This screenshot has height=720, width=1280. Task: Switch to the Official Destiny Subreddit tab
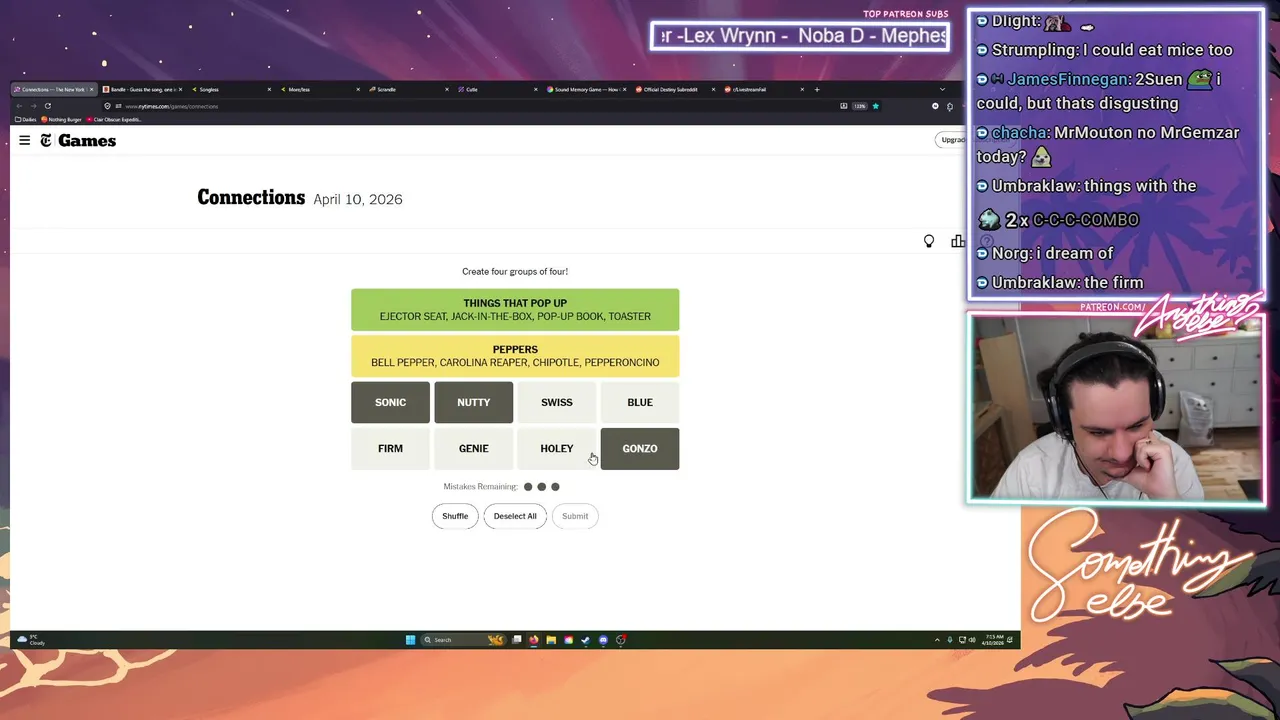click(675, 89)
